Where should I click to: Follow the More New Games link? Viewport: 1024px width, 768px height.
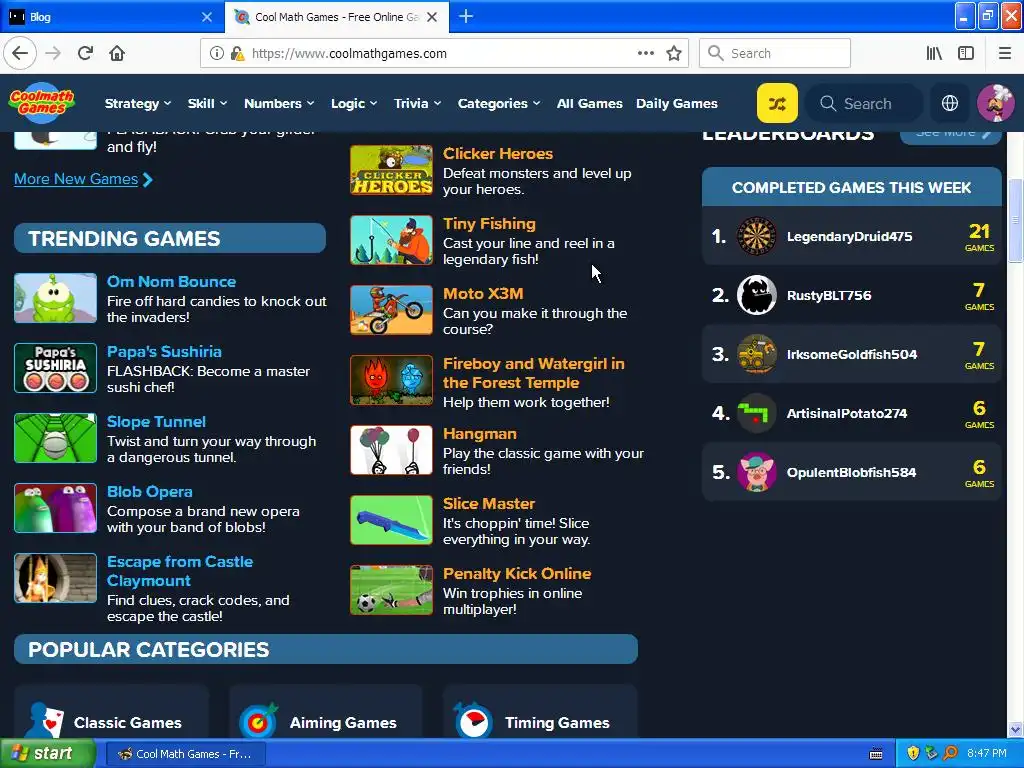pyautogui.click(x=83, y=179)
